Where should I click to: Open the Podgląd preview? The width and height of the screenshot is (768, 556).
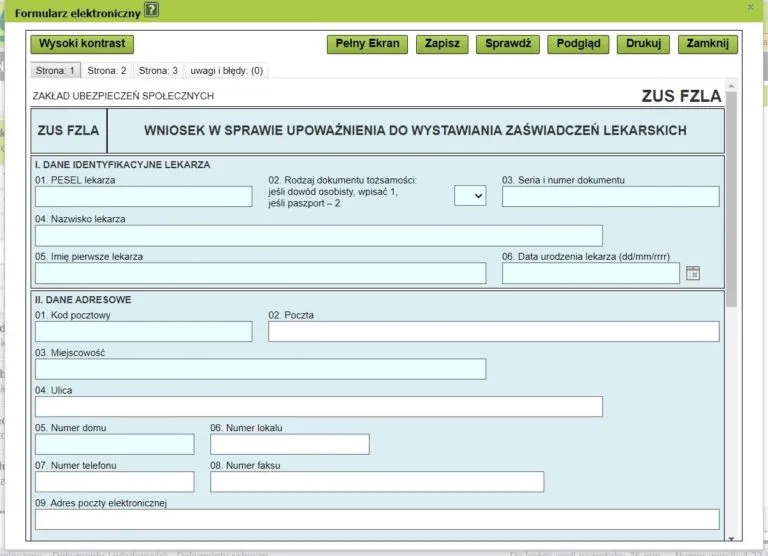(578, 44)
